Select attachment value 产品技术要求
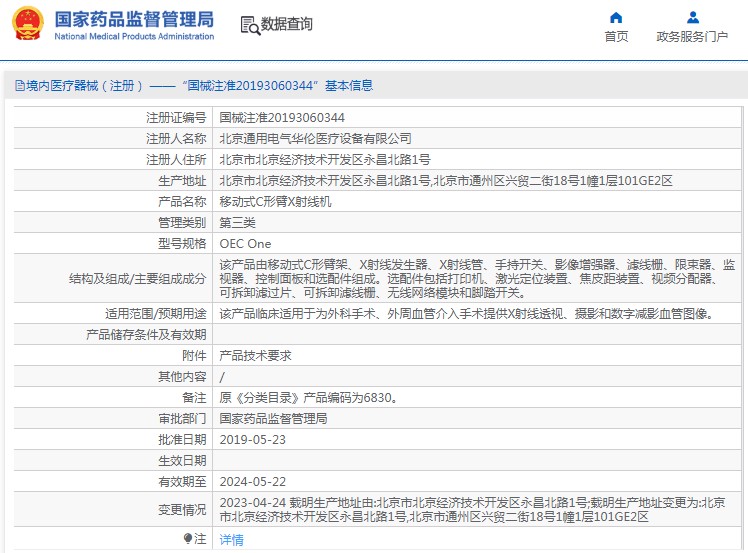Image resolution: width=748 pixels, height=553 pixels. [x=255, y=355]
